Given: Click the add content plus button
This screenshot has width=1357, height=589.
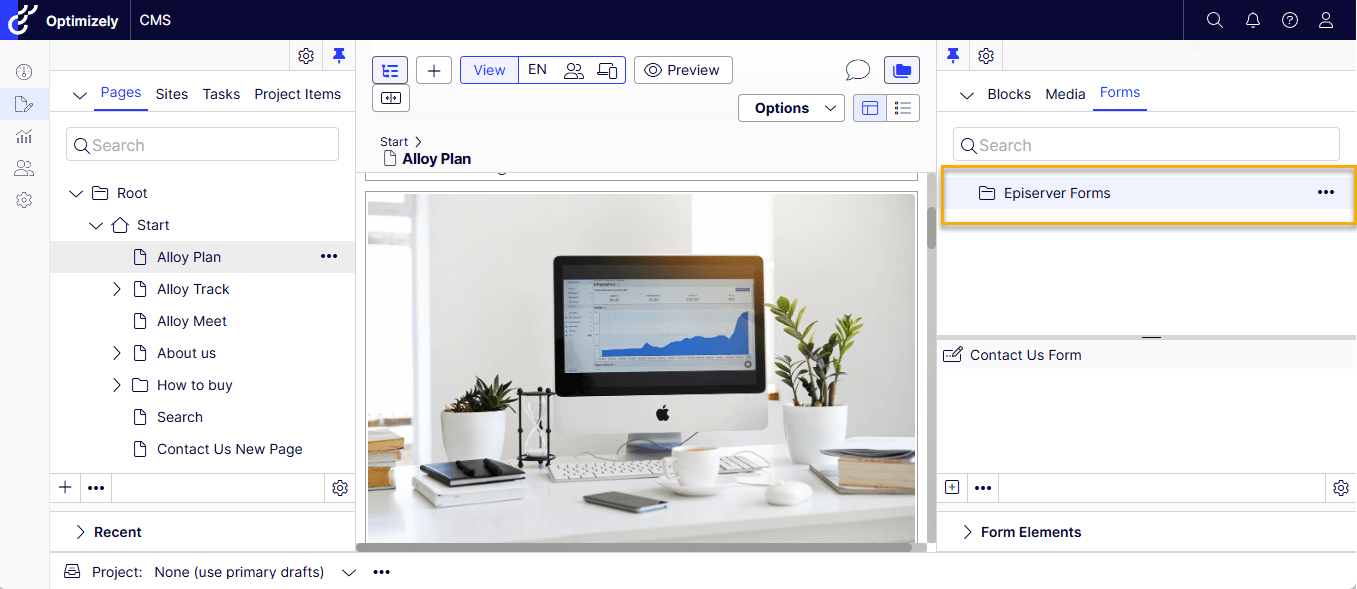Looking at the screenshot, I should tap(433, 70).
